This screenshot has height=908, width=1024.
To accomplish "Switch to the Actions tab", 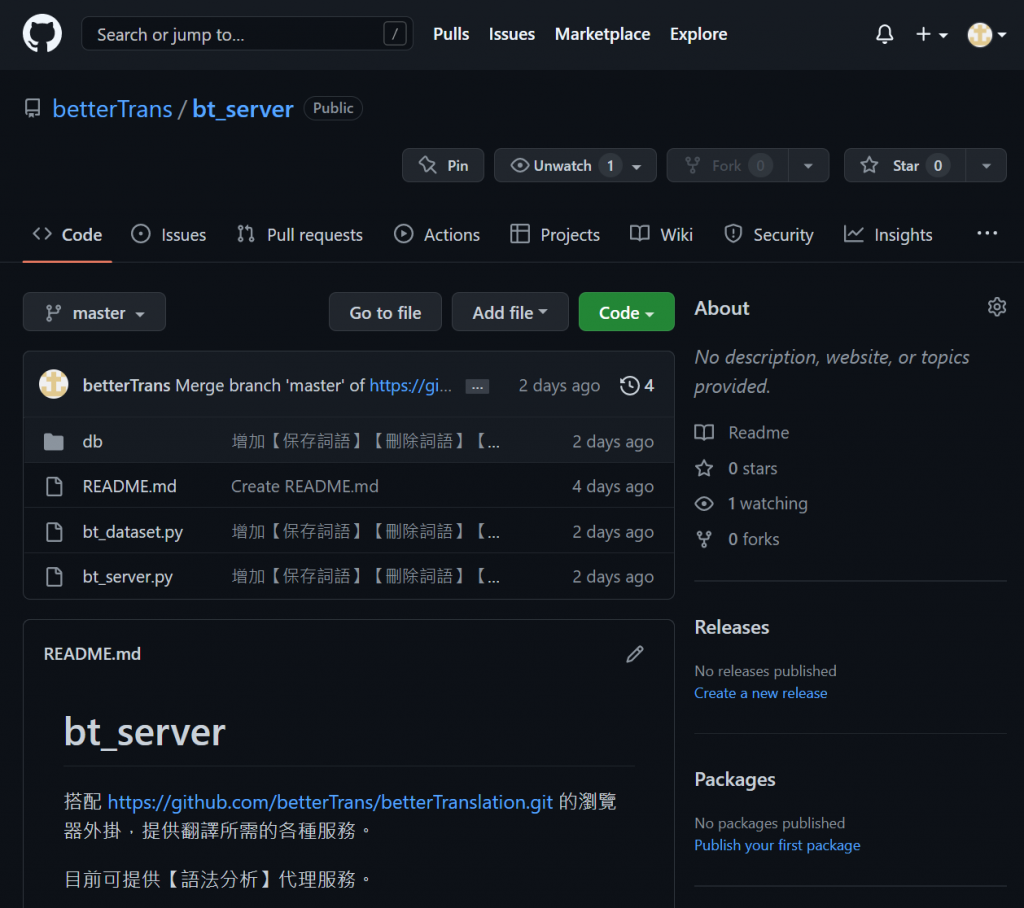I will [437, 235].
